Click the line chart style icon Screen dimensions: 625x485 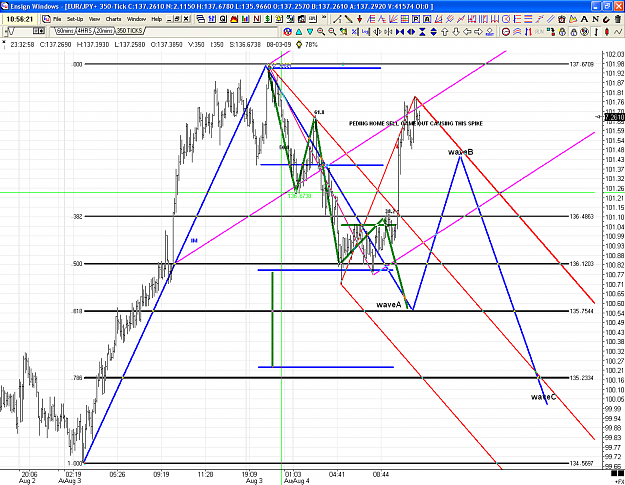point(618,31)
